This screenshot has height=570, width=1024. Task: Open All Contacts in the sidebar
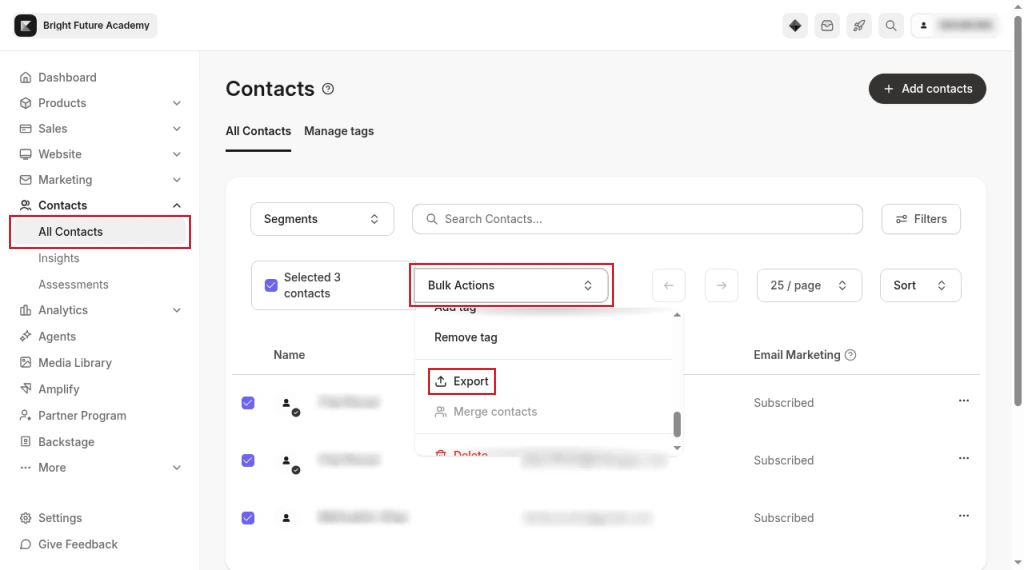pos(100,232)
